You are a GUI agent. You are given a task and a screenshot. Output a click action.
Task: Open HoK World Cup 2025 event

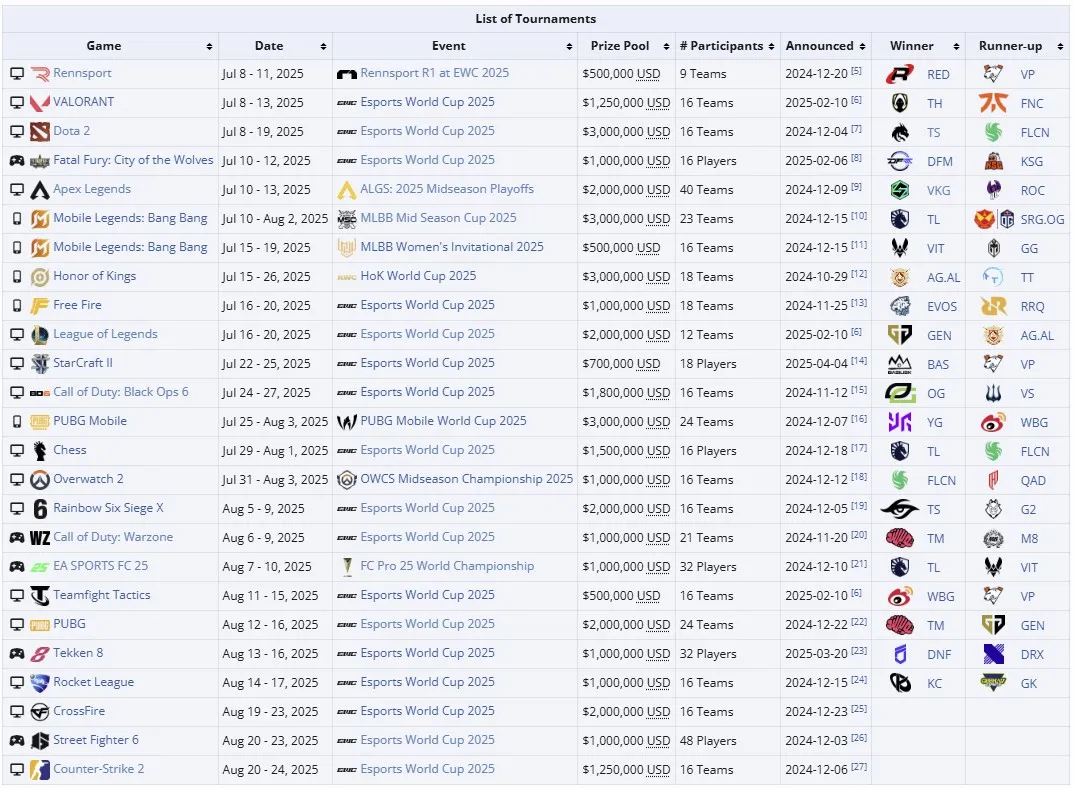pyautogui.click(x=418, y=275)
